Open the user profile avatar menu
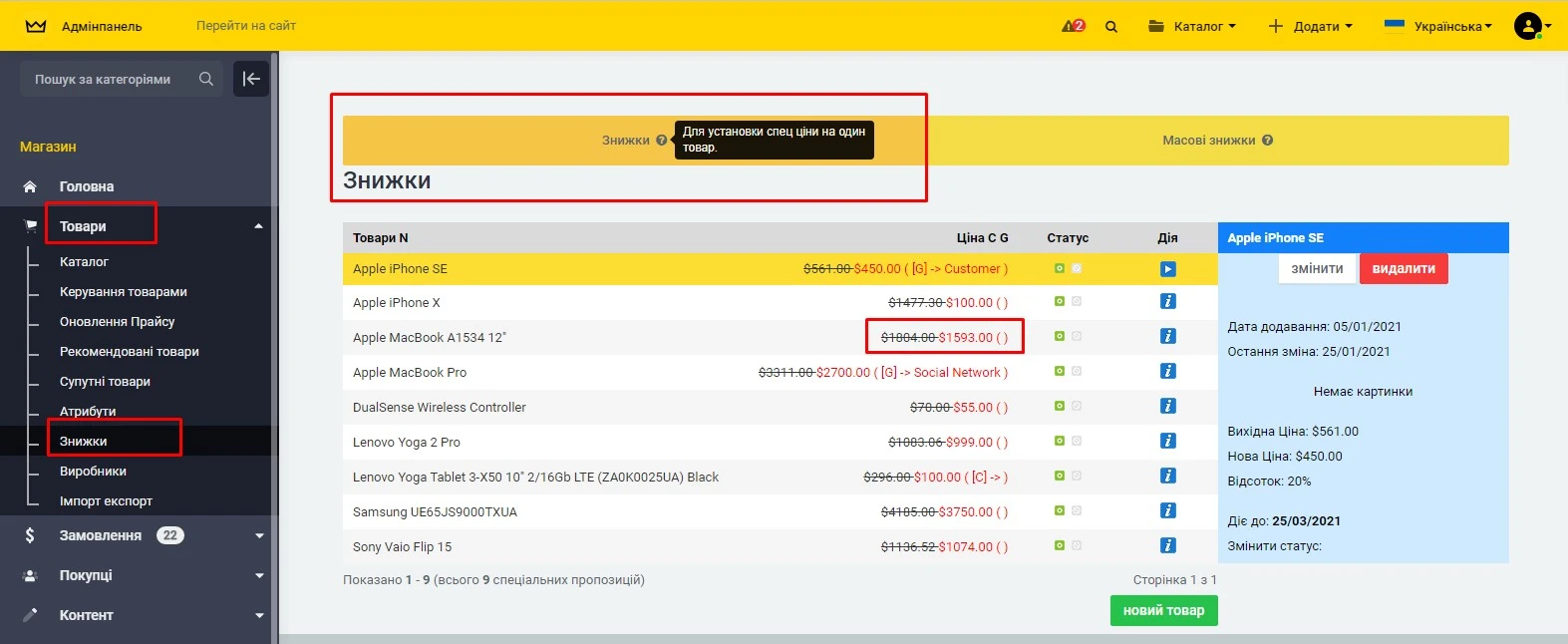Image resolution: width=1568 pixels, height=644 pixels. 1529,26
